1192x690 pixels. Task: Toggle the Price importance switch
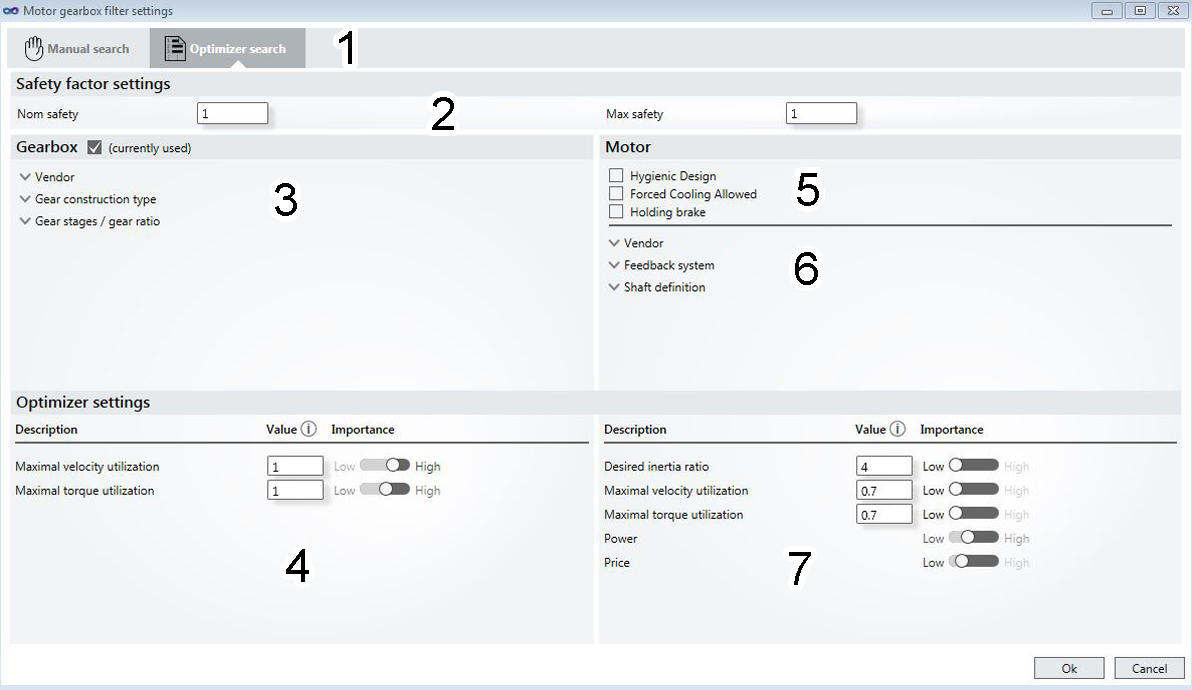tap(974, 562)
